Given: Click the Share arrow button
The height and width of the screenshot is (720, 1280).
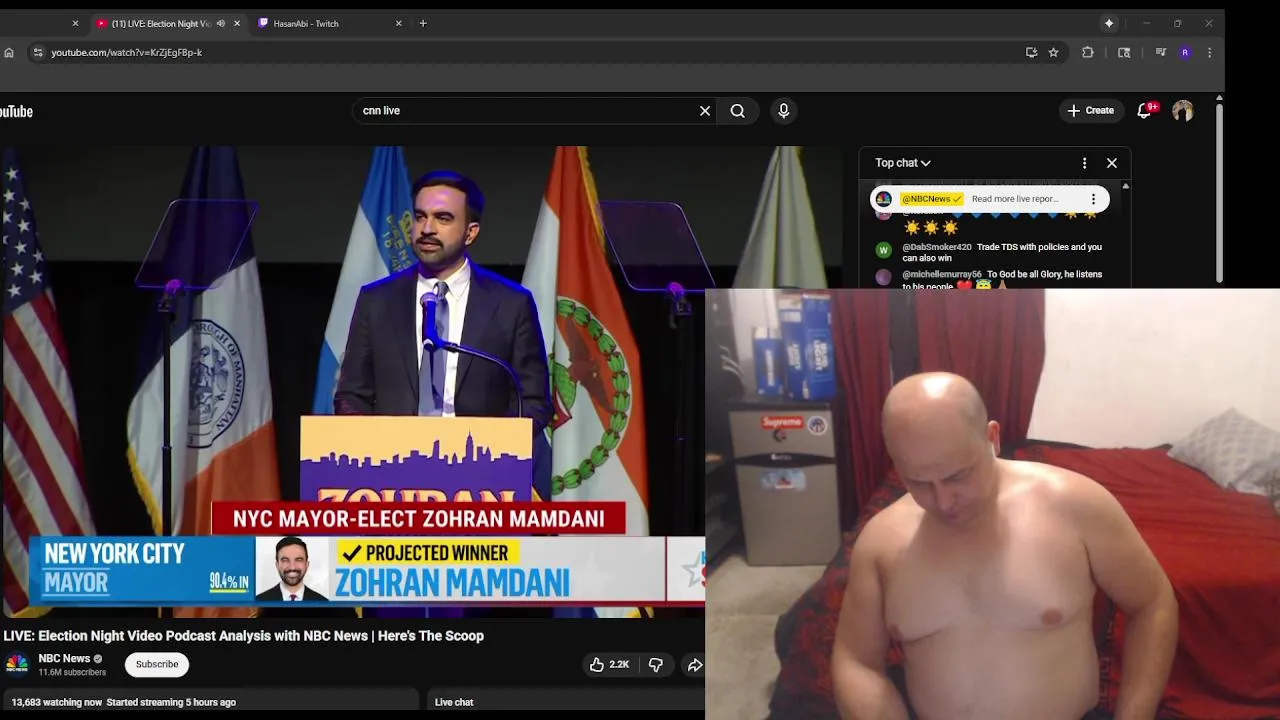Looking at the screenshot, I should (x=694, y=665).
